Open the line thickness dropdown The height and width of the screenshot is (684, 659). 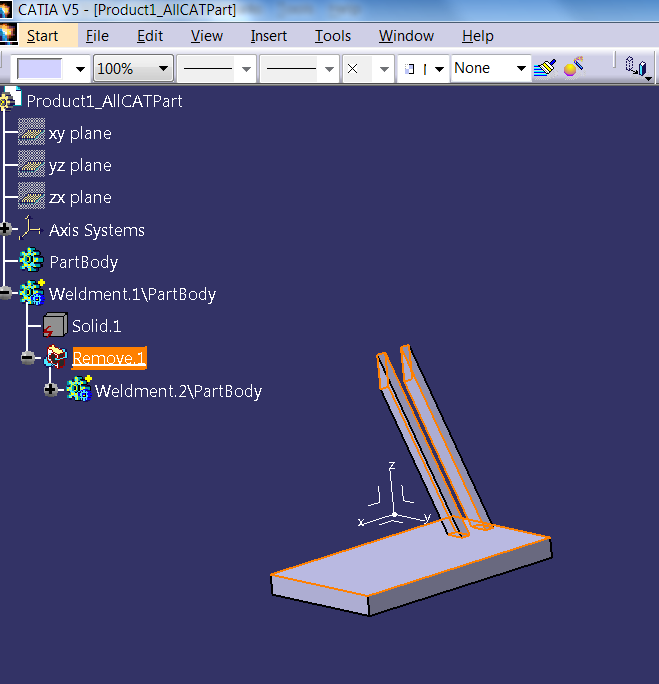[x=216, y=68]
